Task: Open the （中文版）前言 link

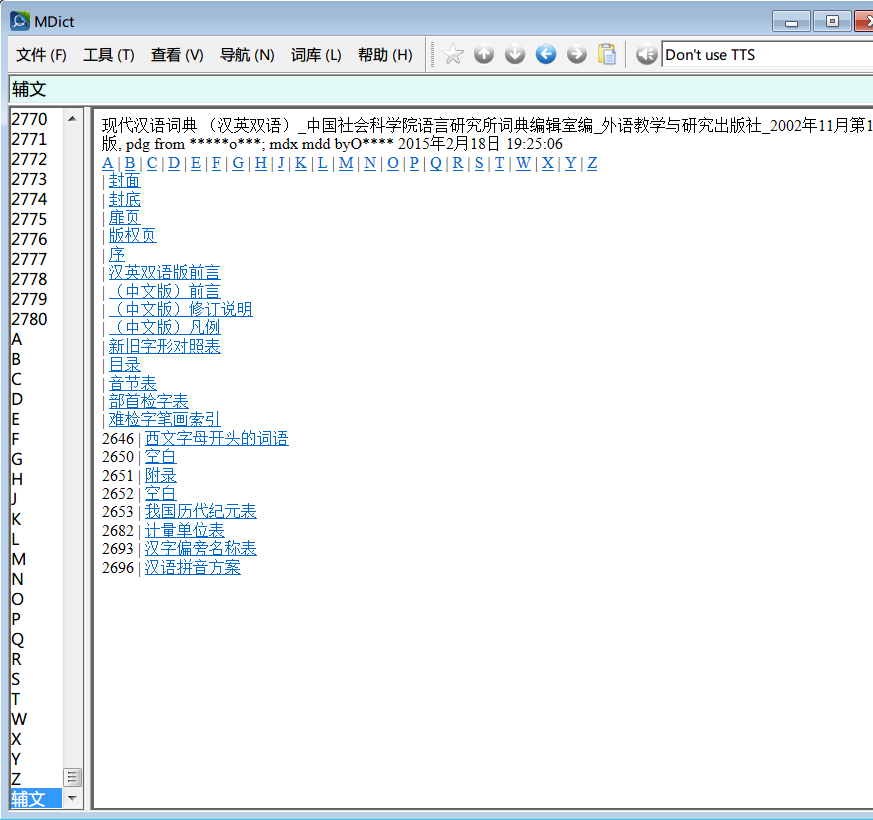Action: tap(164, 291)
